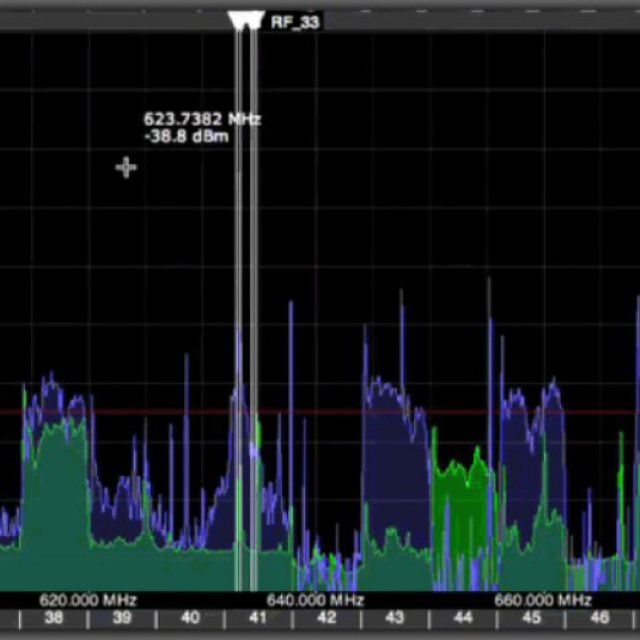Viewport: 640px width, 640px height.
Task: Select TV channel 39 on ruler
Action: point(122,618)
